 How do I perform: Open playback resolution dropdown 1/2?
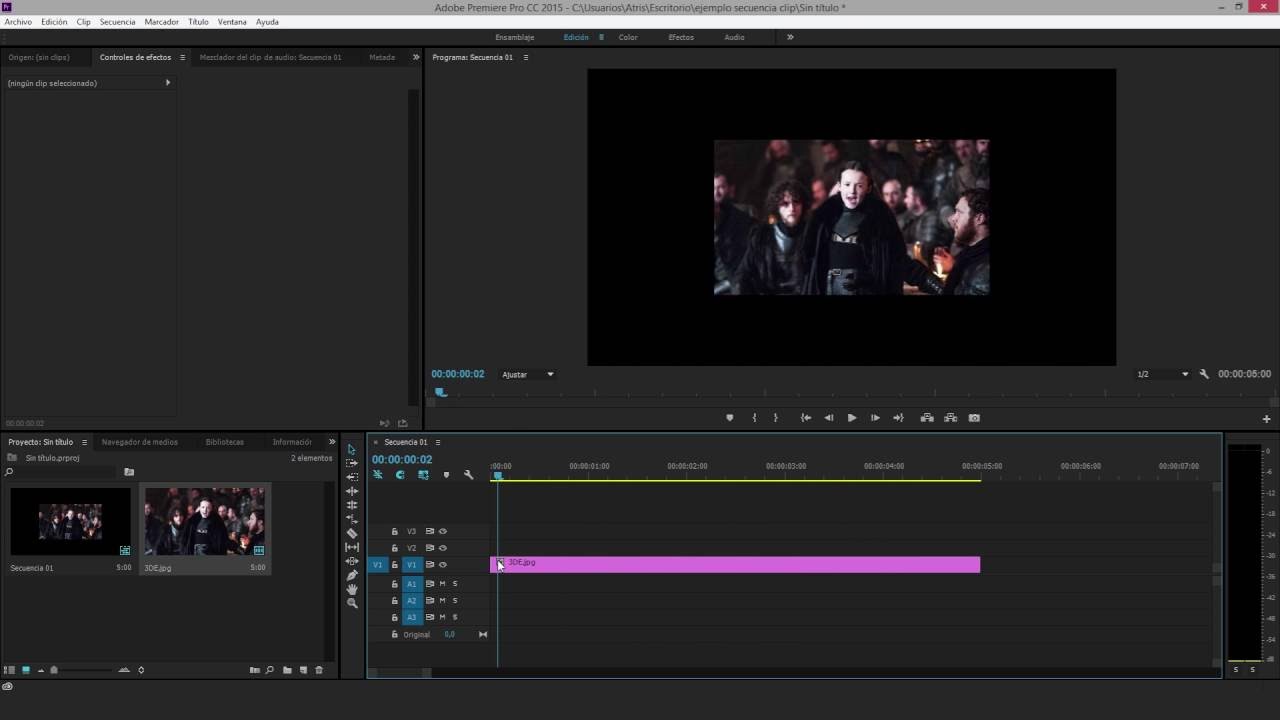click(1163, 374)
